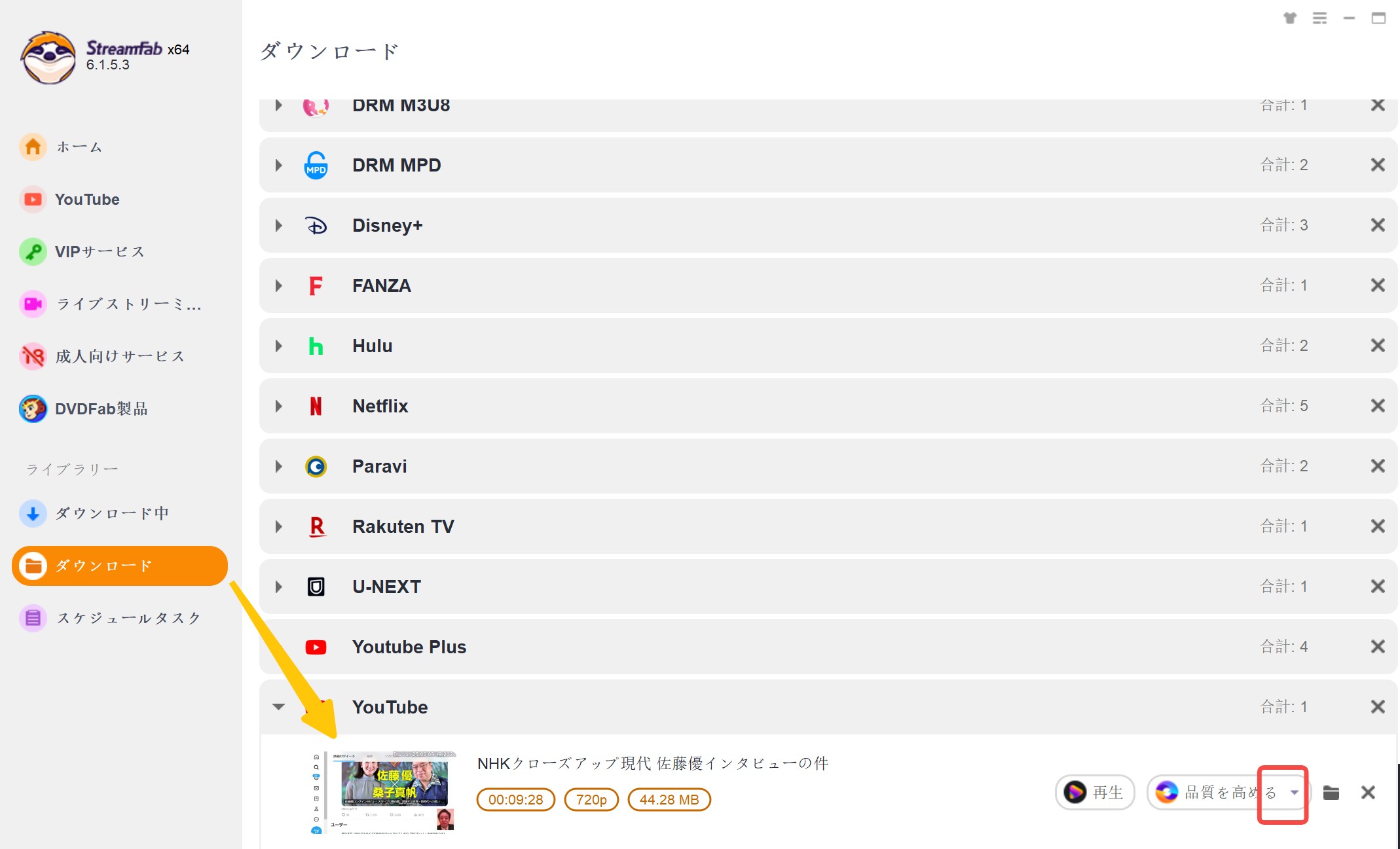Expand the Rakuten TV group
Image resolution: width=1400 pixels, height=849 pixels.
coord(278,526)
